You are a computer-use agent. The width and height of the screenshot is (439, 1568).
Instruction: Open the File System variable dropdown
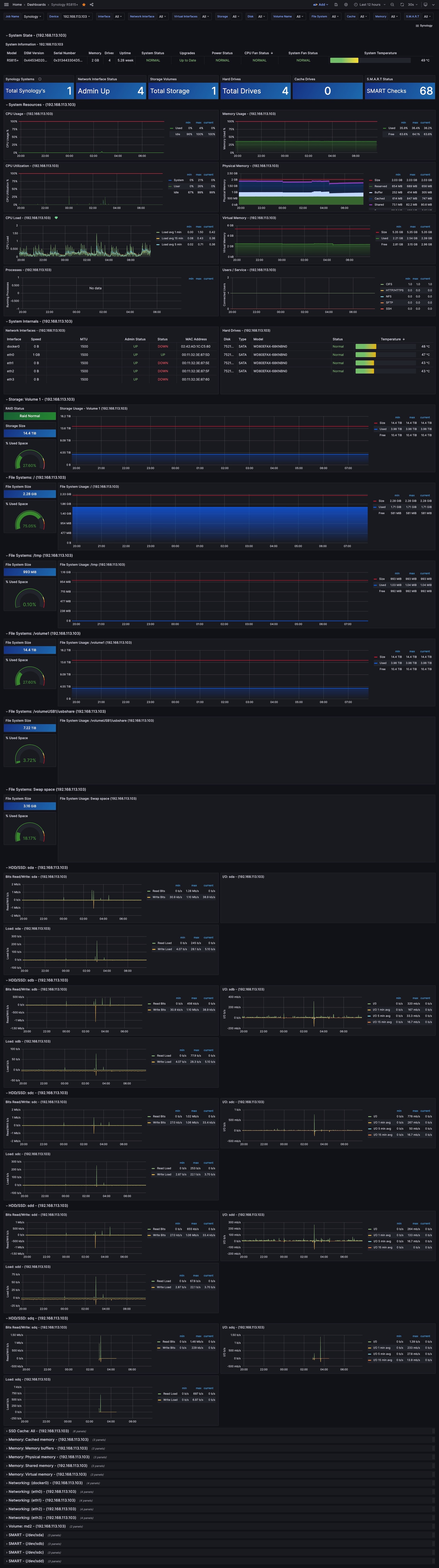point(335,16)
